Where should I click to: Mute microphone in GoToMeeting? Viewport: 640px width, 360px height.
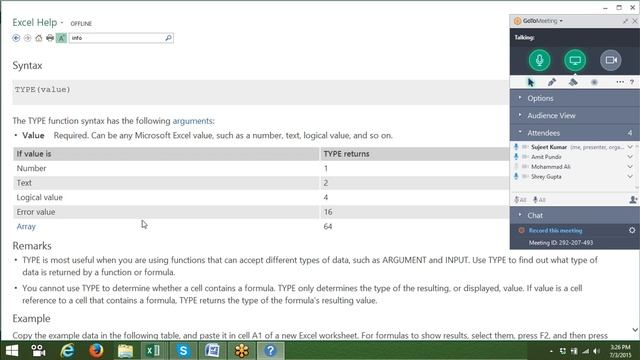[540, 60]
